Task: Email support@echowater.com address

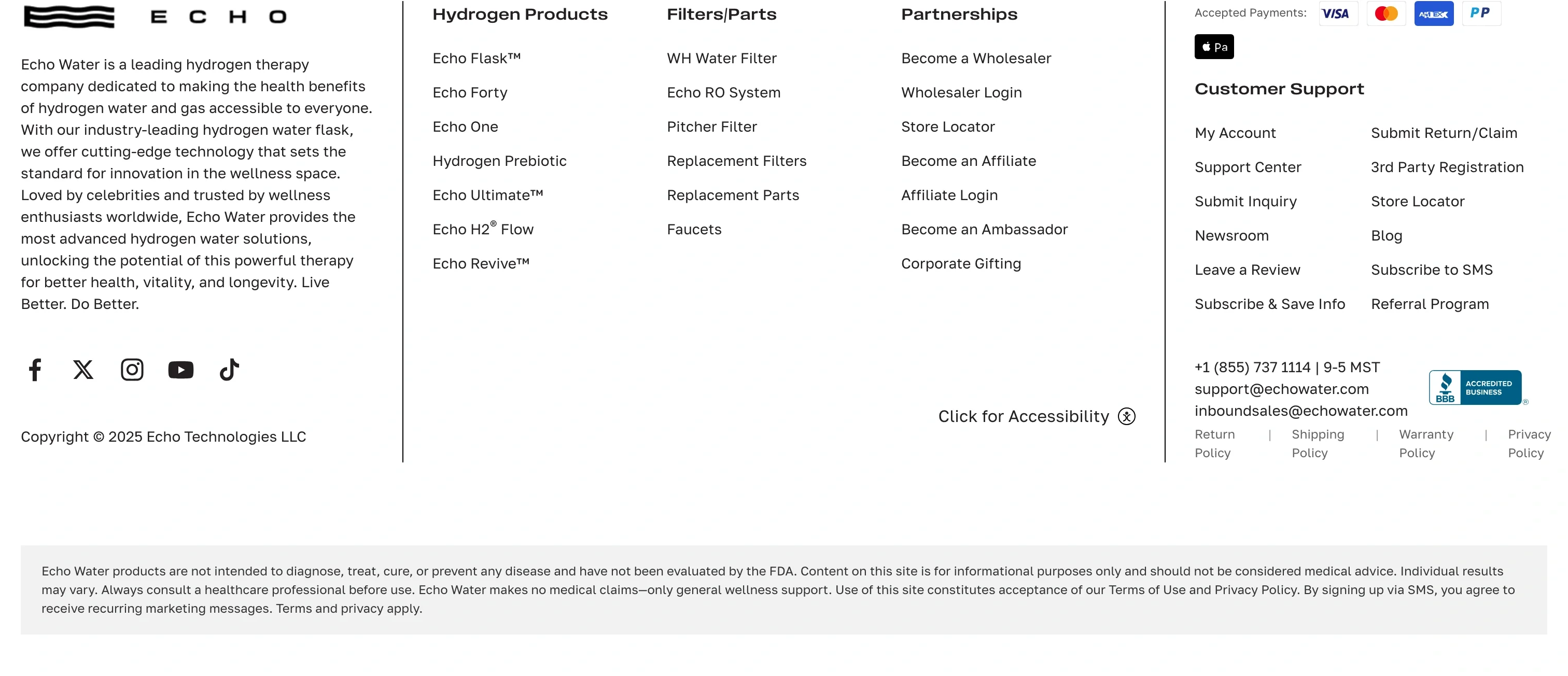Action: [x=1281, y=389]
